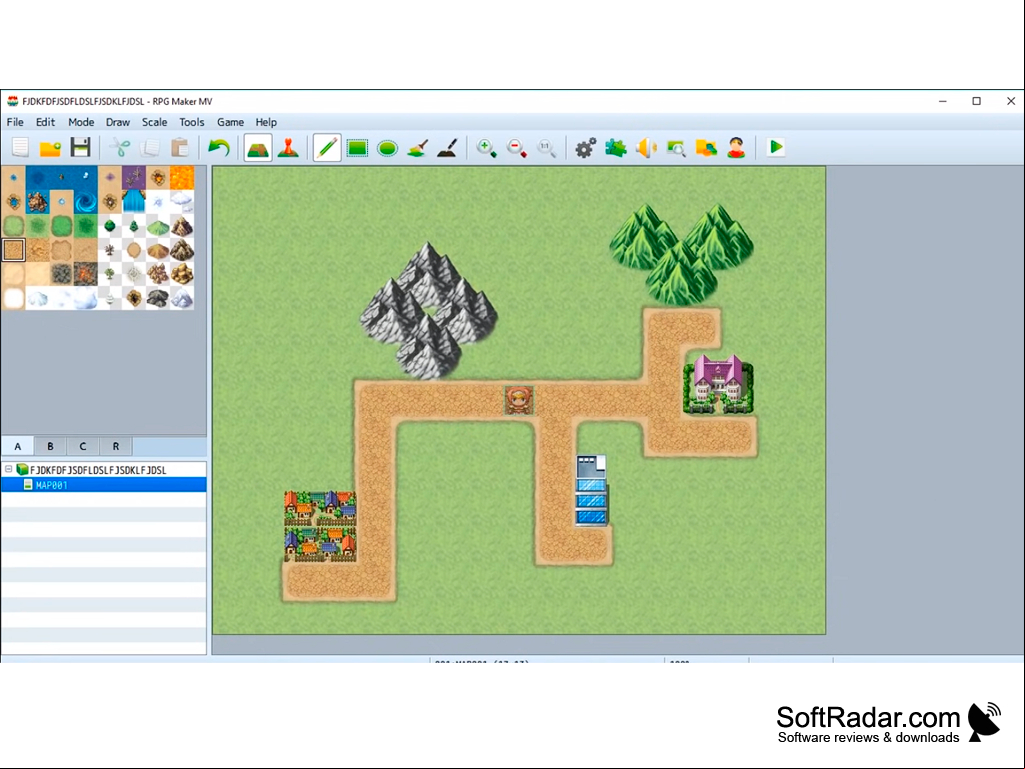The width and height of the screenshot is (1025, 769).
Task: Open the File menu
Action: (x=15, y=122)
